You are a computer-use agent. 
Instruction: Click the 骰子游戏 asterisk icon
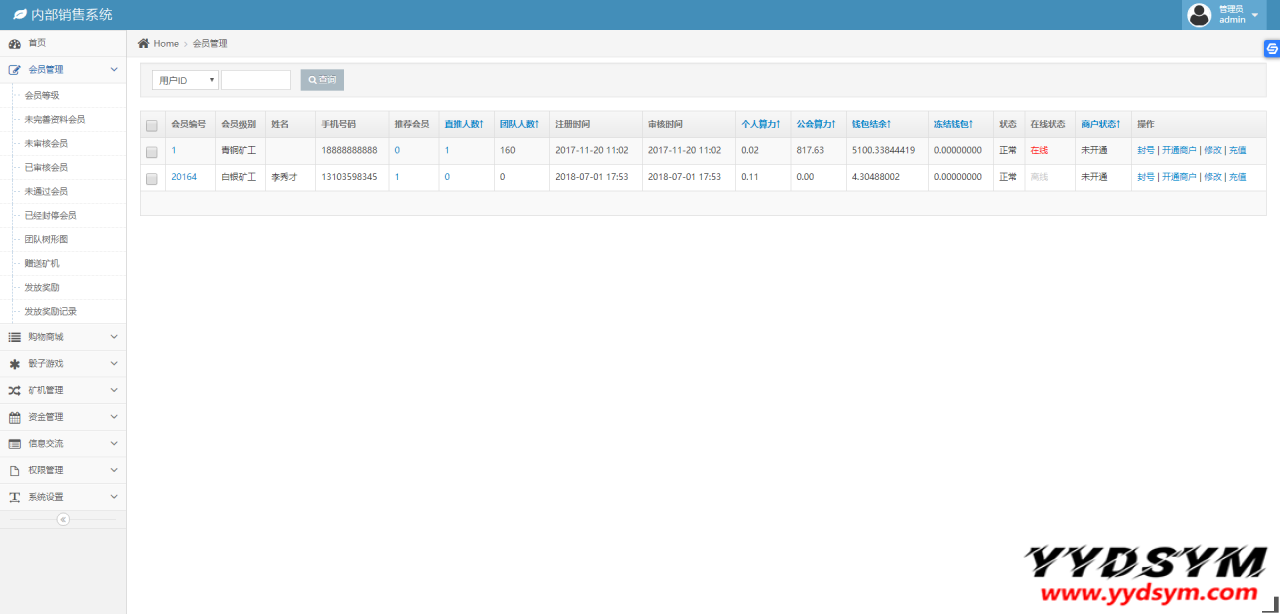tap(14, 364)
